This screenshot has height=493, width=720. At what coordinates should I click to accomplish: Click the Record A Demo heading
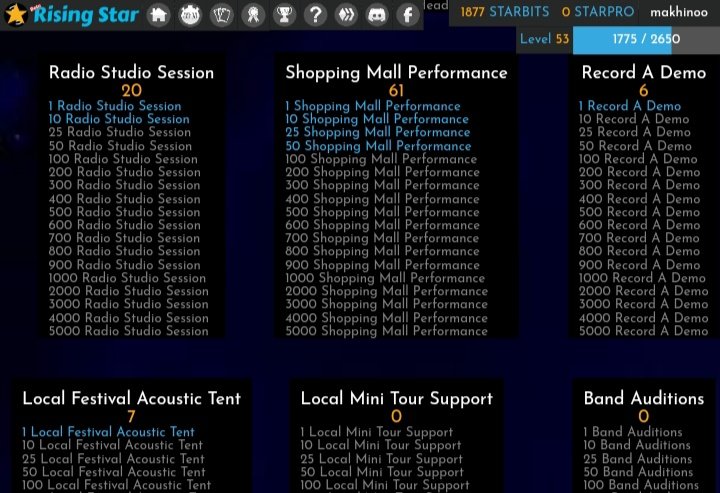pyautogui.click(x=644, y=73)
